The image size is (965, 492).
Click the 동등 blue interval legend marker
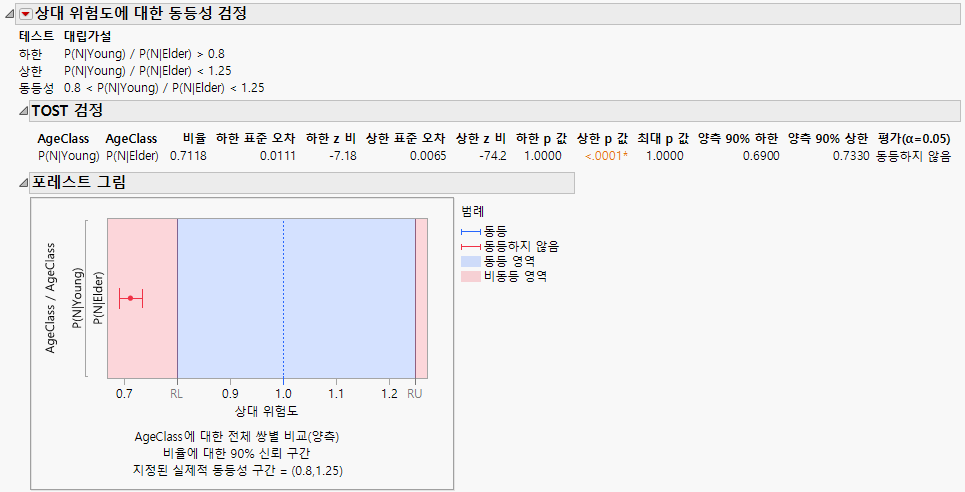tap(471, 232)
